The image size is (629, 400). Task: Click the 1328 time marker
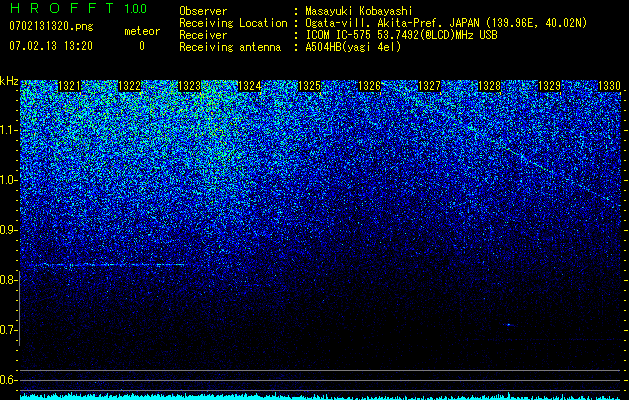(490, 86)
